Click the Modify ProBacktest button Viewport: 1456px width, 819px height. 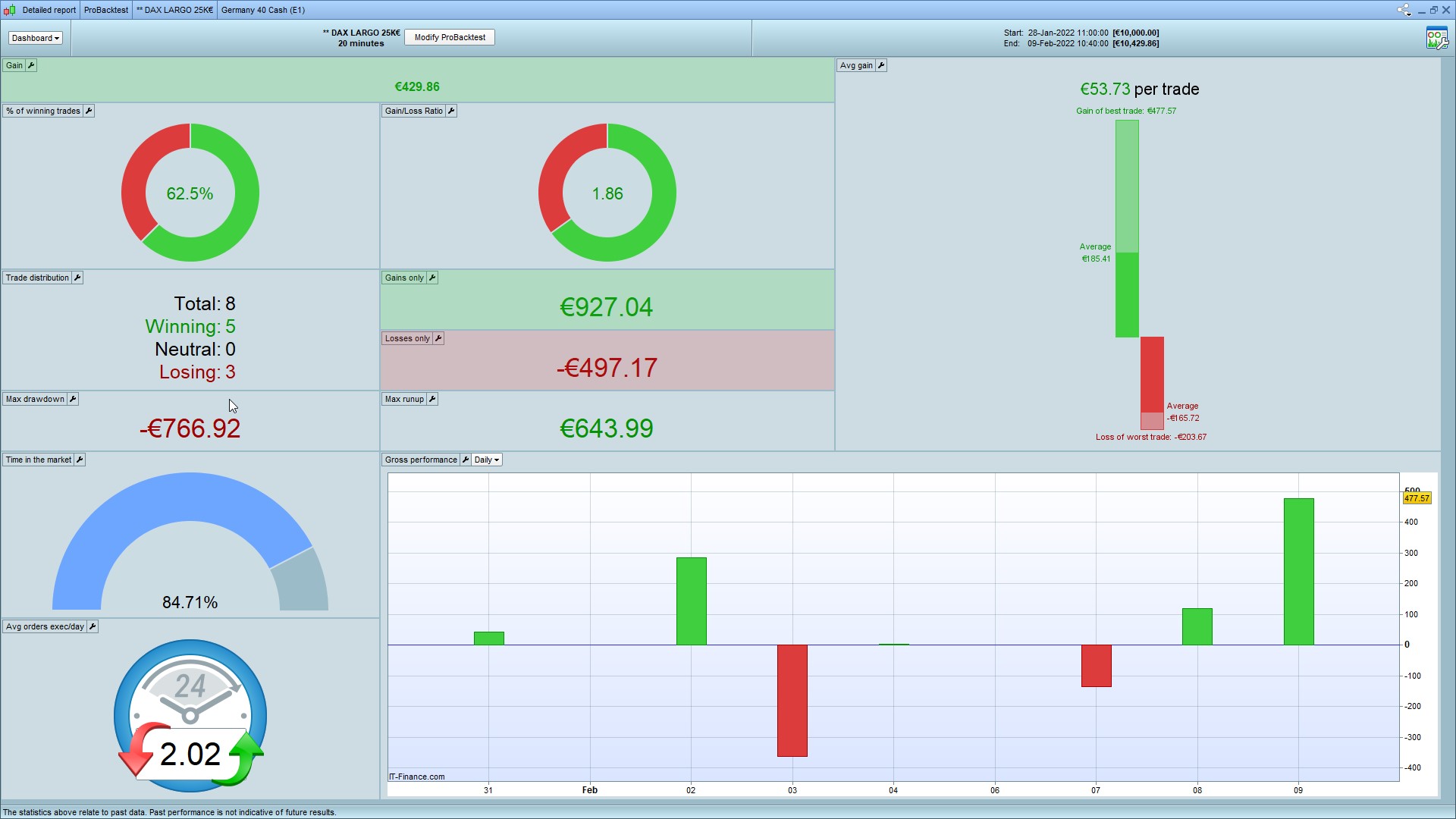click(450, 37)
